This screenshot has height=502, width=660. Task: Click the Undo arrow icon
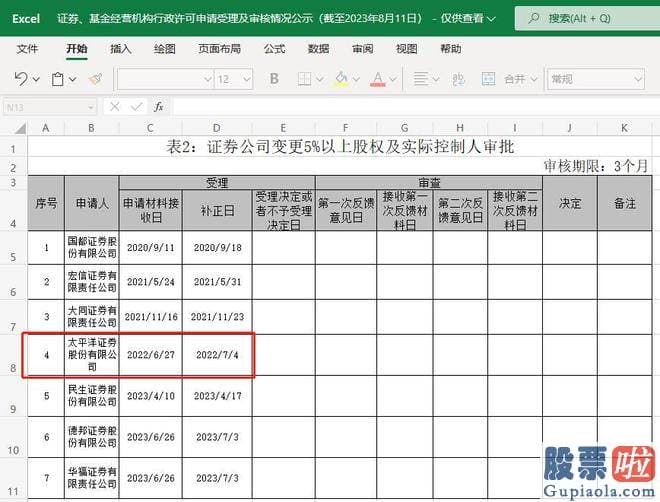[21, 79]
